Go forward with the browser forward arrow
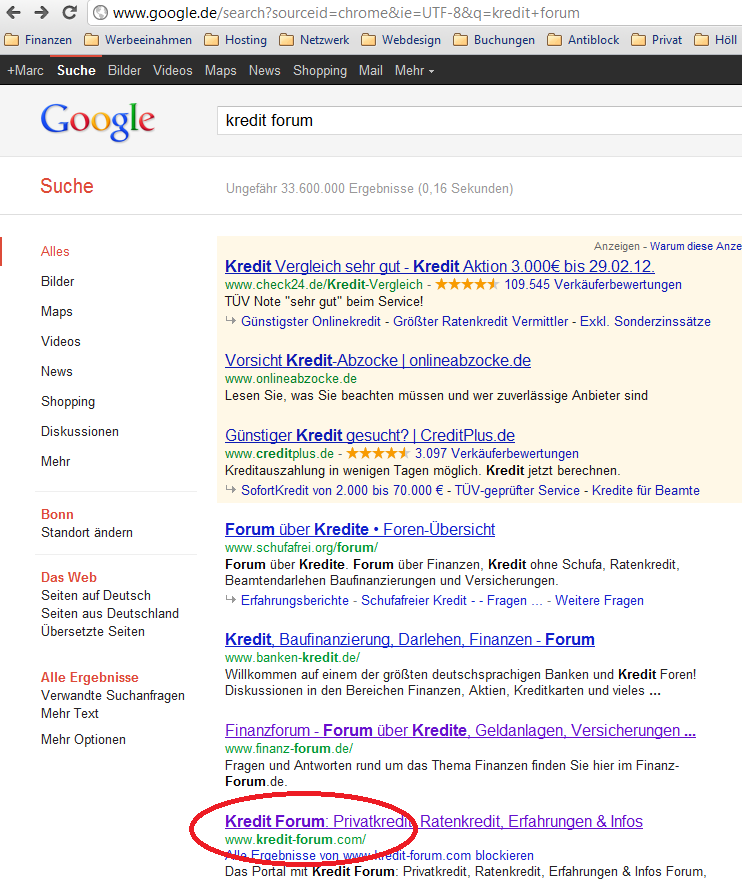 click(41, 12)
